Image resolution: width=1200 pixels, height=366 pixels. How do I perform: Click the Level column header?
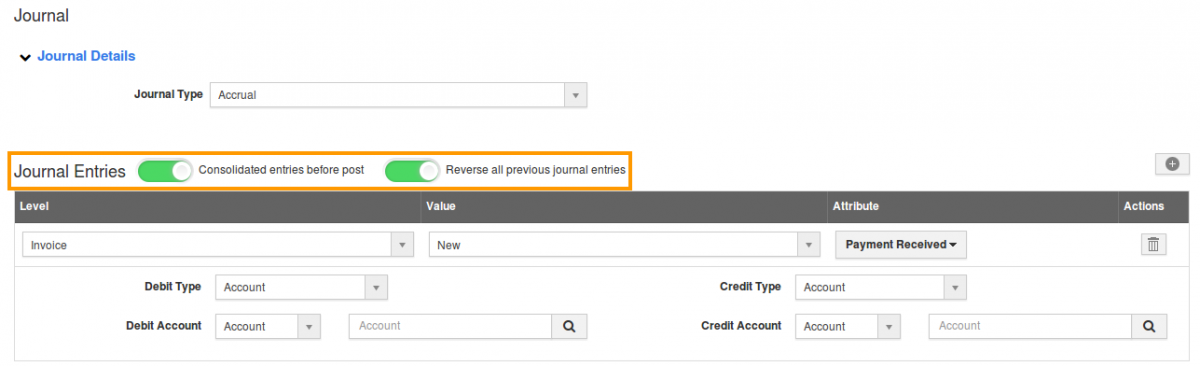point(35,206)
